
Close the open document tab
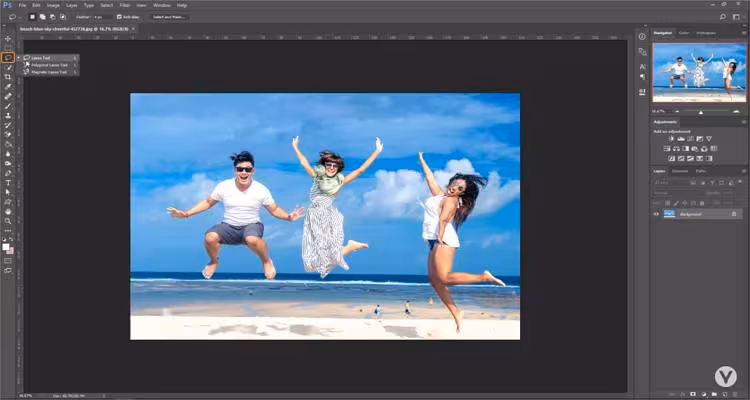[133, 29]
